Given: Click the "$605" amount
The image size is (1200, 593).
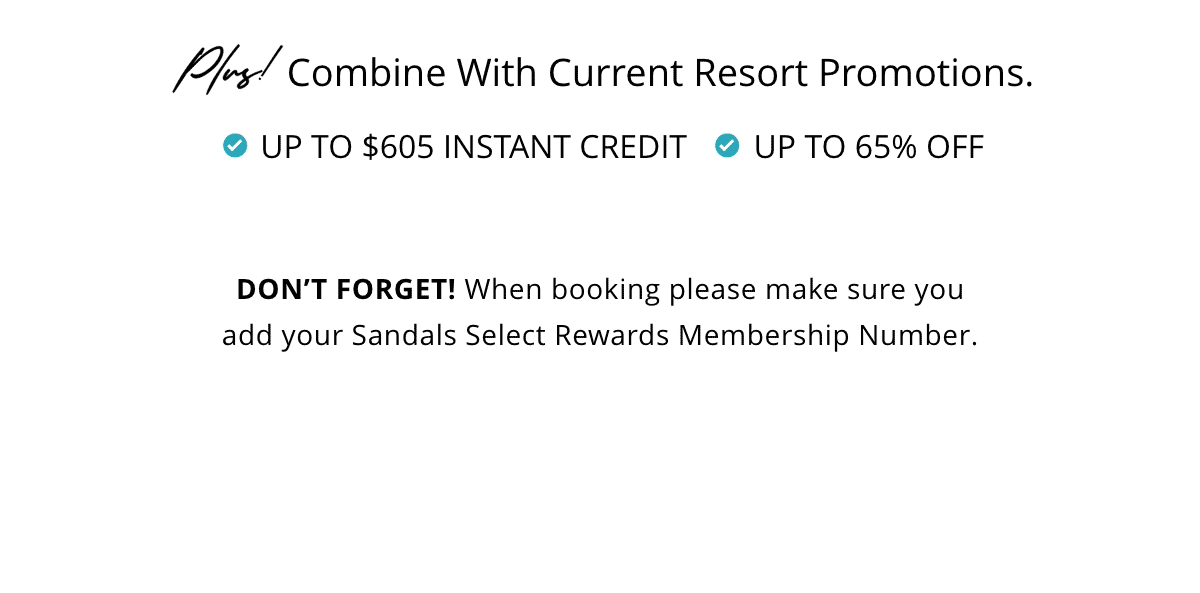Looking at the screenshot, I should tap(398, 147).
